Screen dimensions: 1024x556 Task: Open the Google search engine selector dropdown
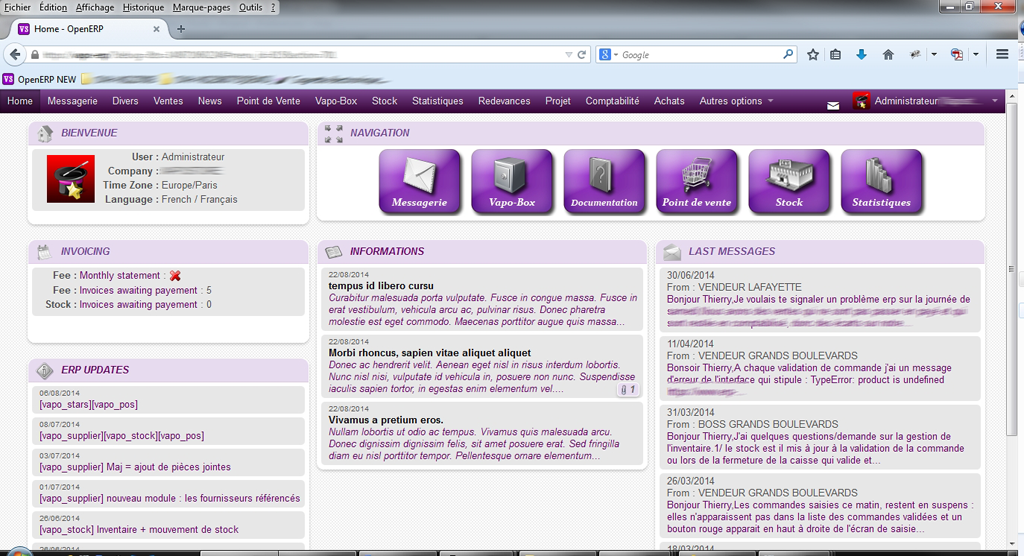pos(607,55)
